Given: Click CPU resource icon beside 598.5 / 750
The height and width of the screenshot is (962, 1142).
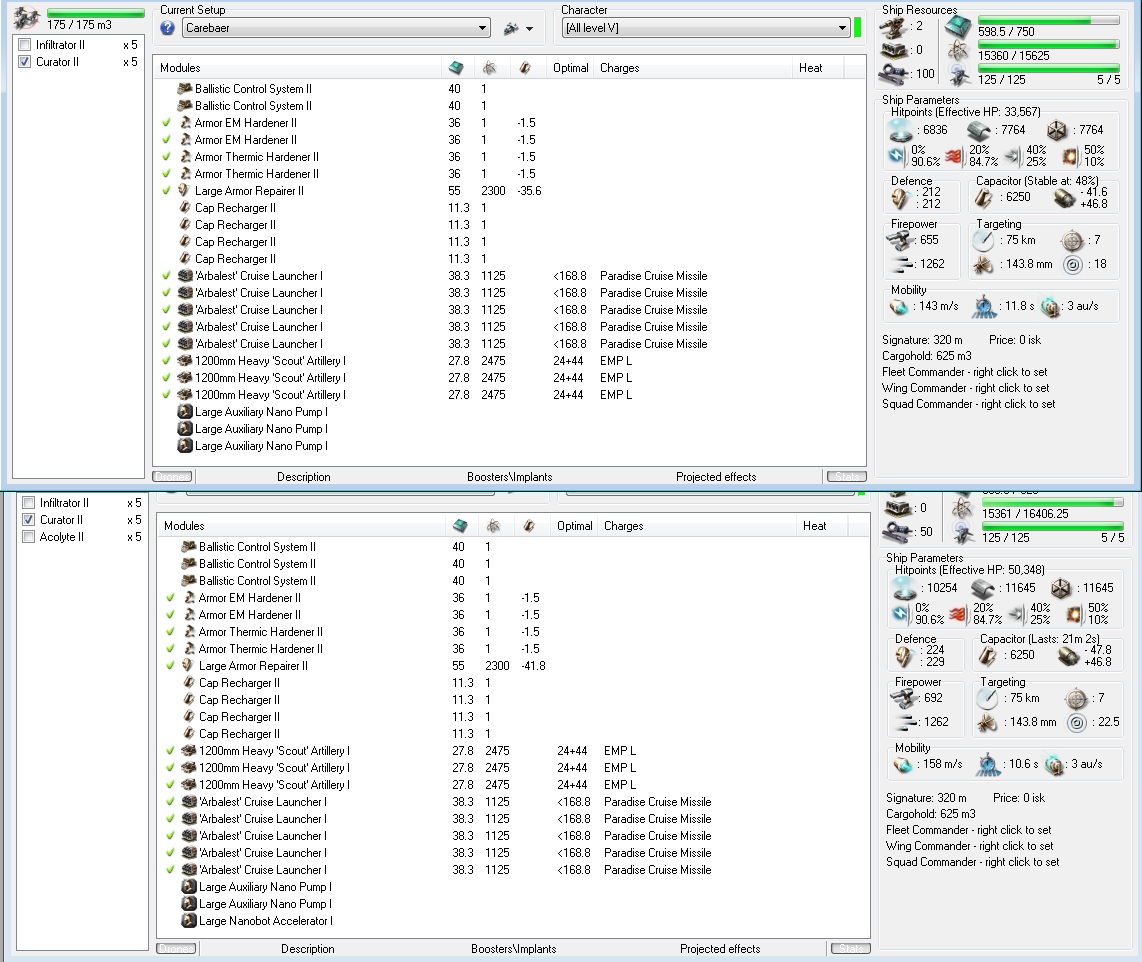Looking at the screenshot, I should (958, 27).
